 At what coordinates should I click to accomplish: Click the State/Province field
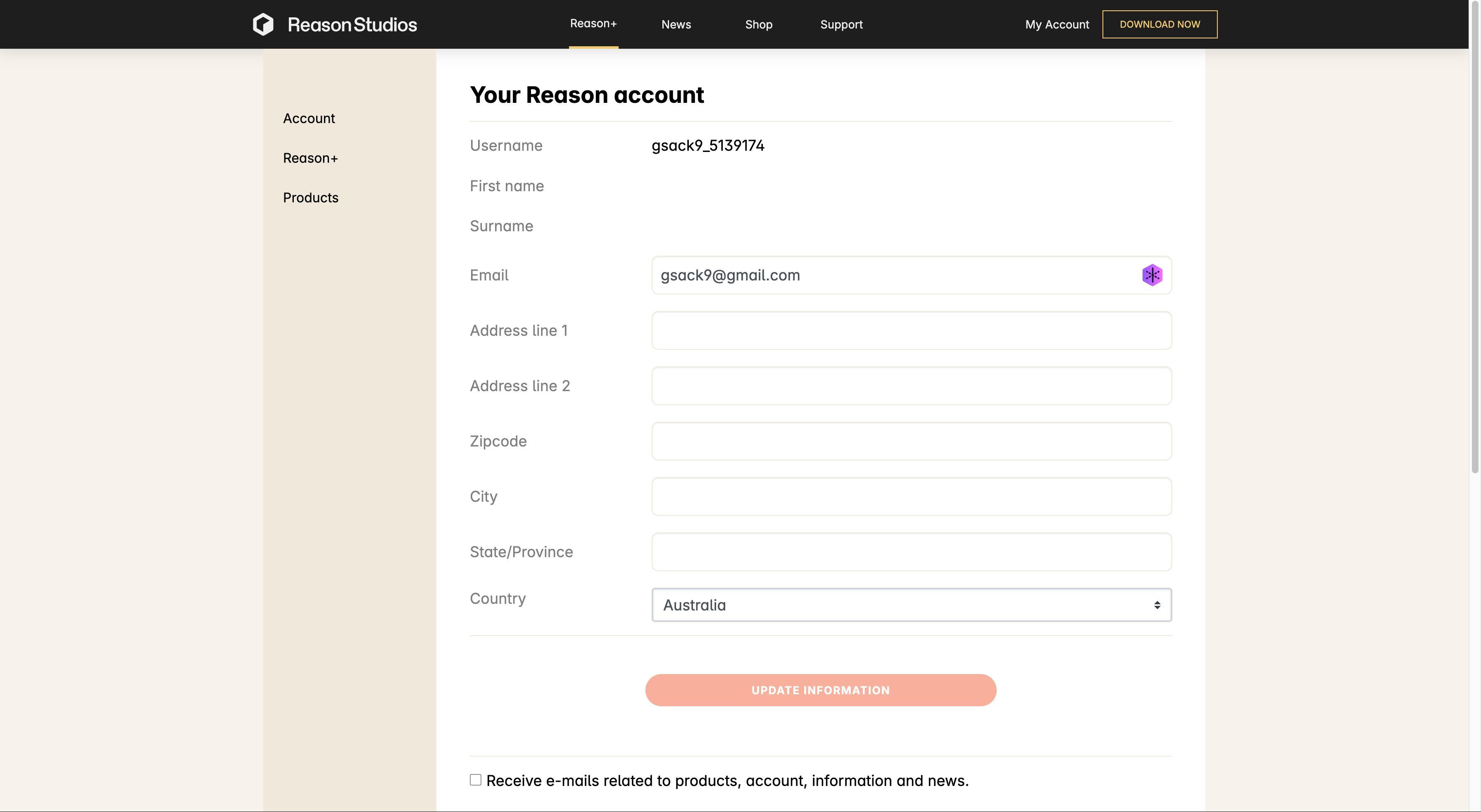pos(911,552)
